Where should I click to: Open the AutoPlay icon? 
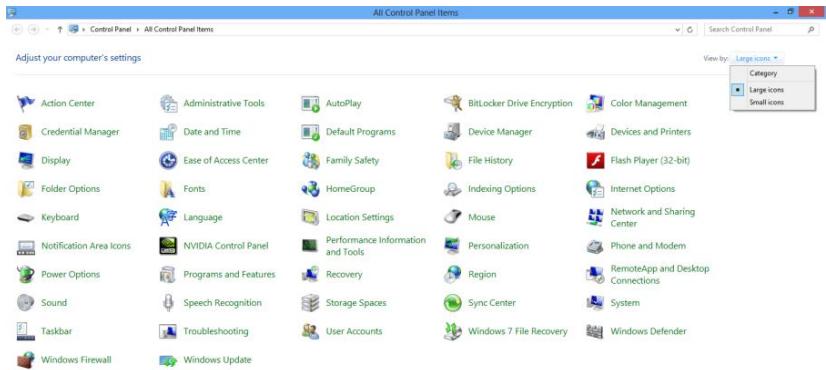(x=310, y=103)
